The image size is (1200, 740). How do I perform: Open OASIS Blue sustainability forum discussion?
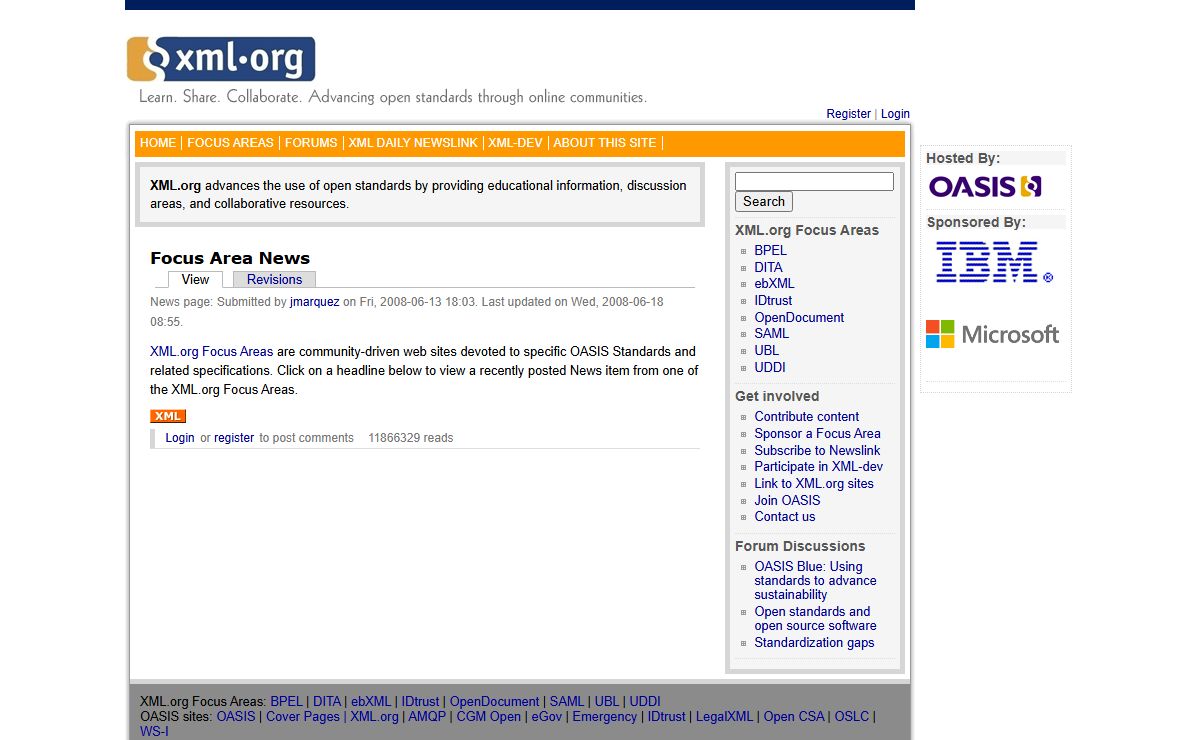815,580
